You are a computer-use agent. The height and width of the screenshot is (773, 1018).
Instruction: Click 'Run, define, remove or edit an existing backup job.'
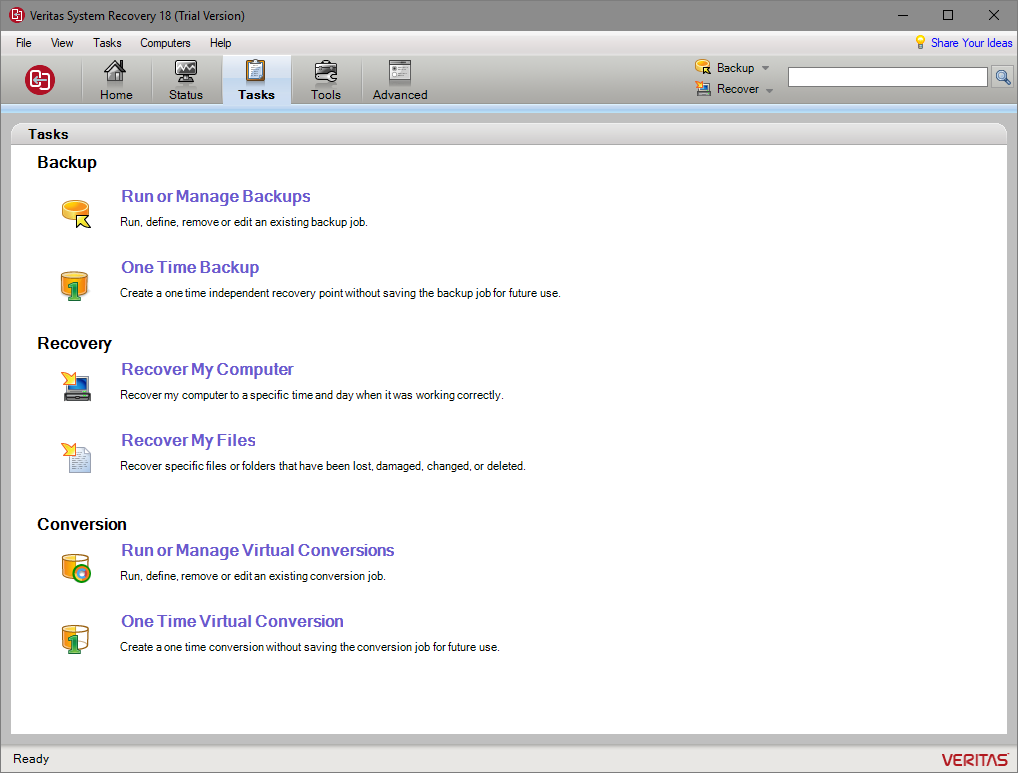tap(243, 222)
